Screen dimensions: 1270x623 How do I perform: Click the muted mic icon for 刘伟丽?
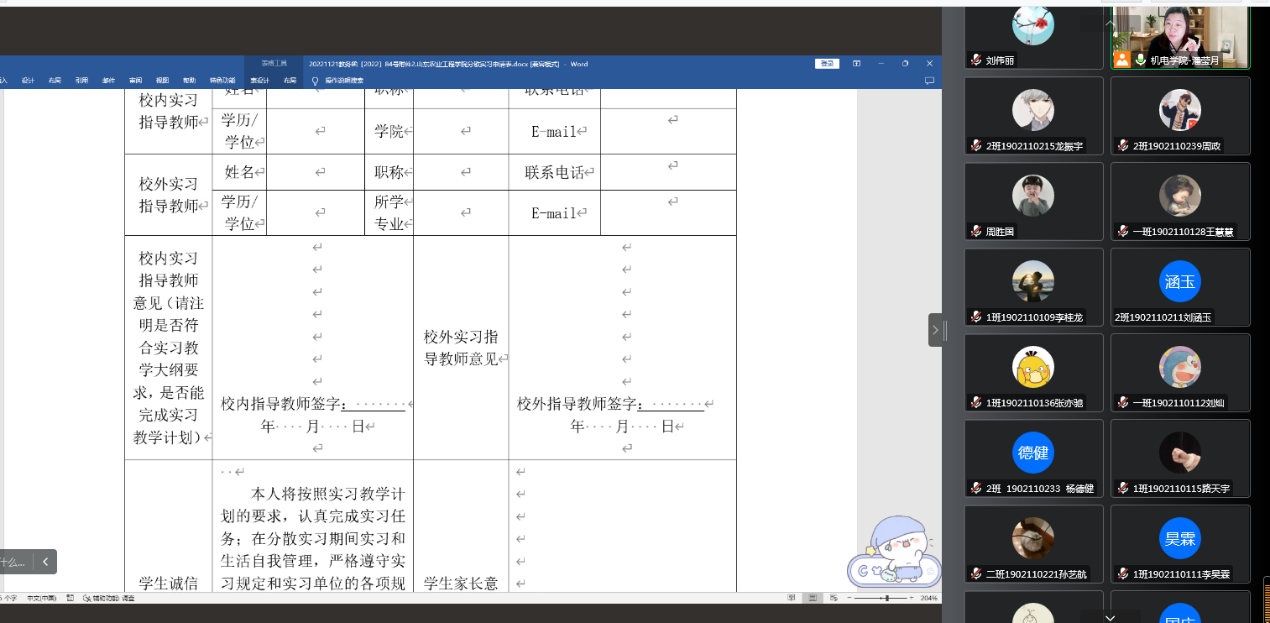click(976, 60)
